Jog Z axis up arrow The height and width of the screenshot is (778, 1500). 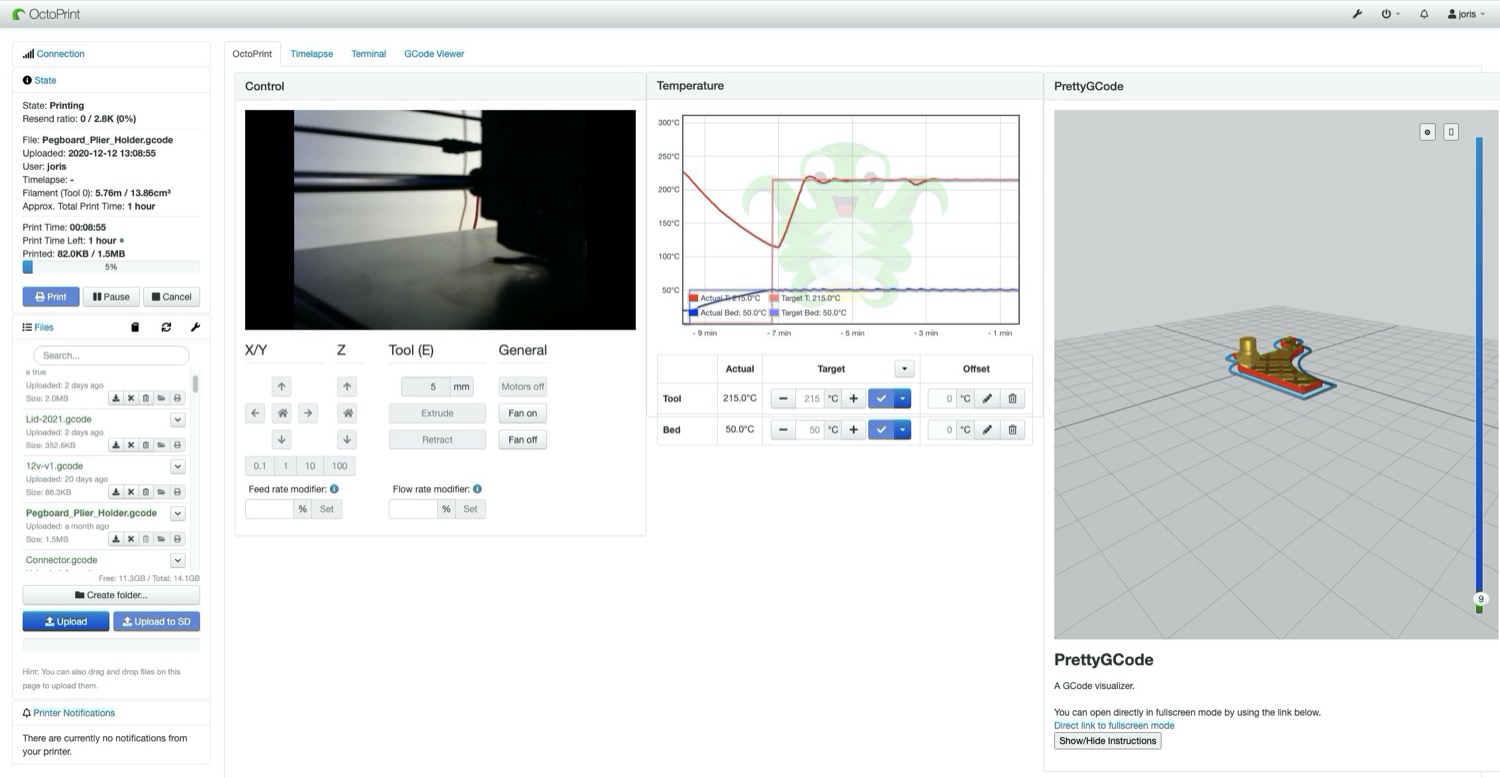coord(347,386)
